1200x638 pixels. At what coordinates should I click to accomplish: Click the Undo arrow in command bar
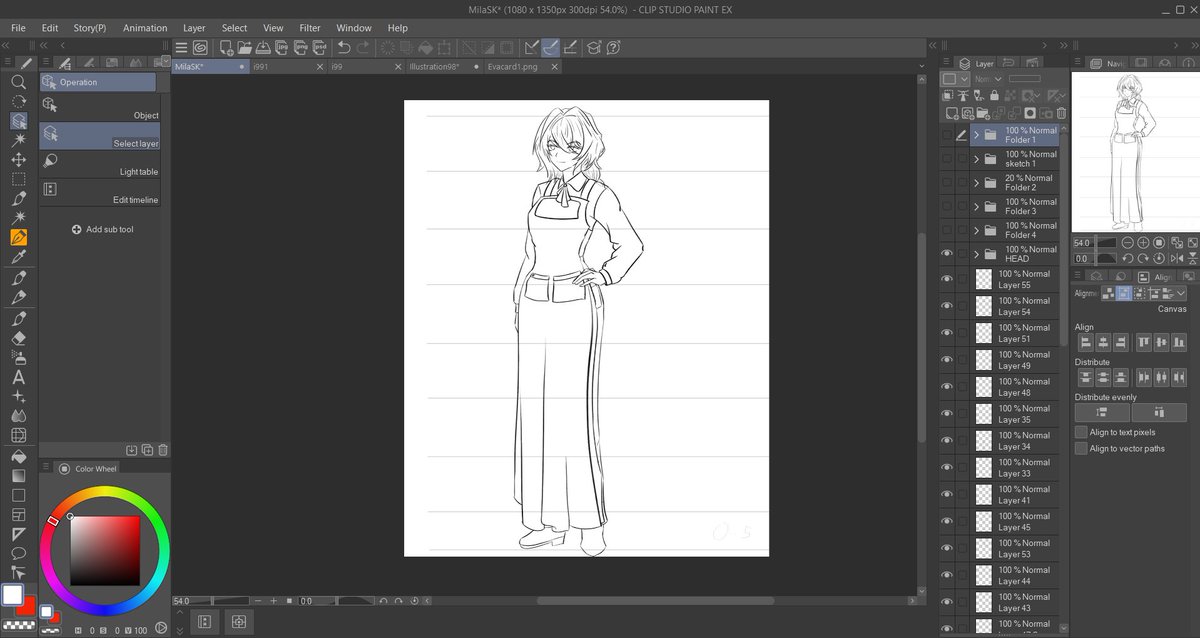click(x=344, y=47)
